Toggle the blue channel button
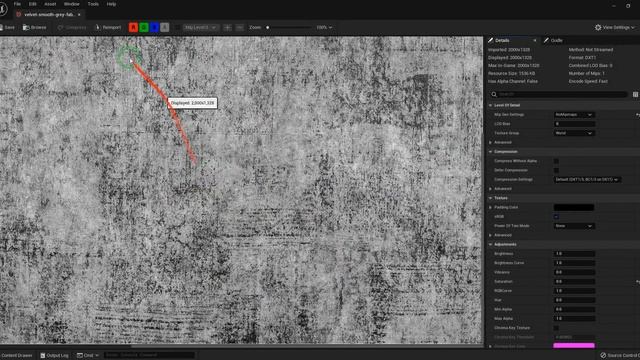The height and width of the screenshot is (360, 640). point(154,27)
